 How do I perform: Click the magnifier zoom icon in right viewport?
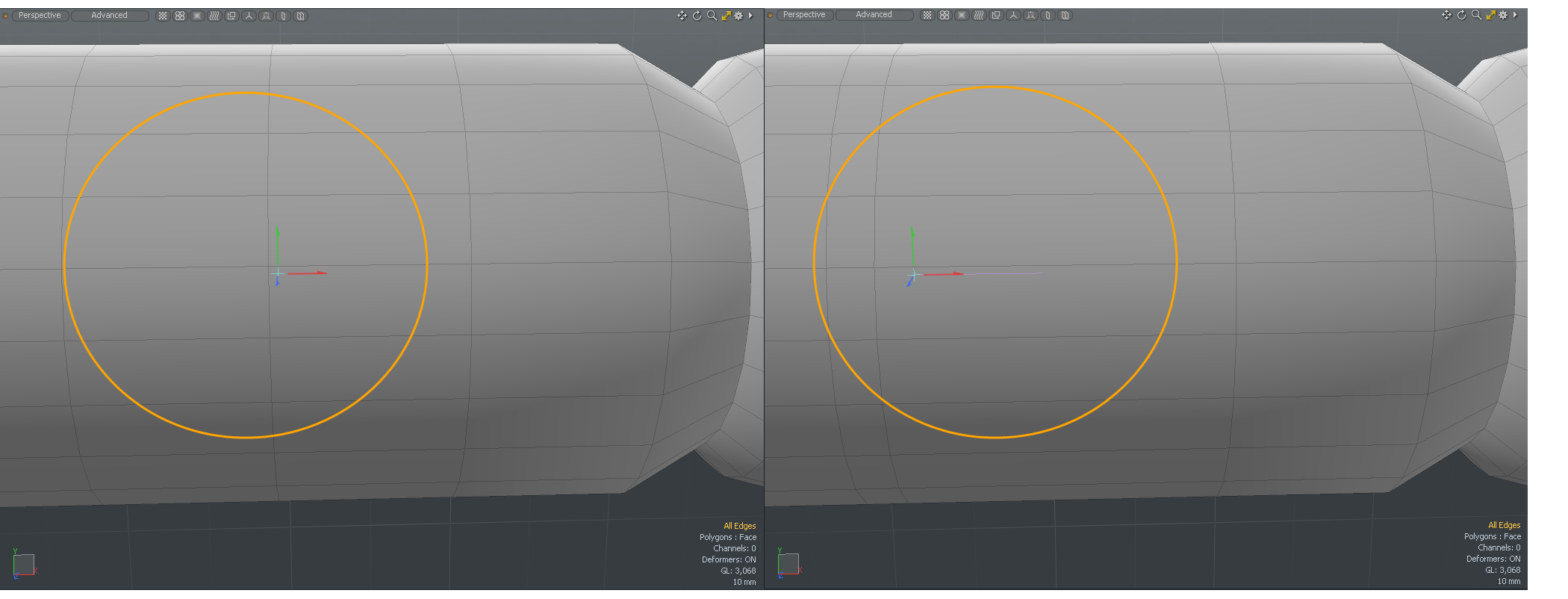[x=1476, y=15]
